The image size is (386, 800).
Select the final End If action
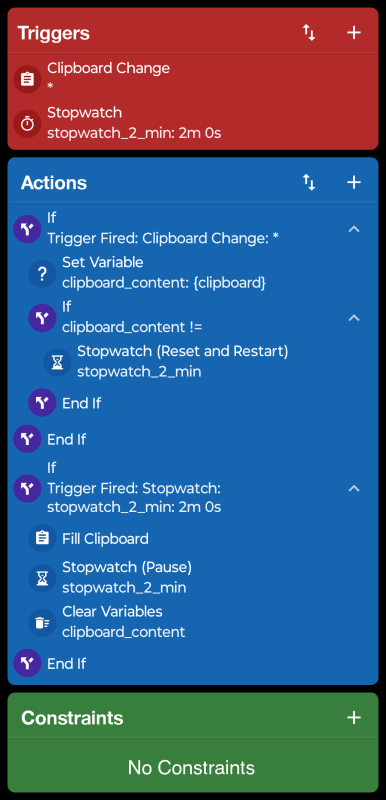point(196,663)
